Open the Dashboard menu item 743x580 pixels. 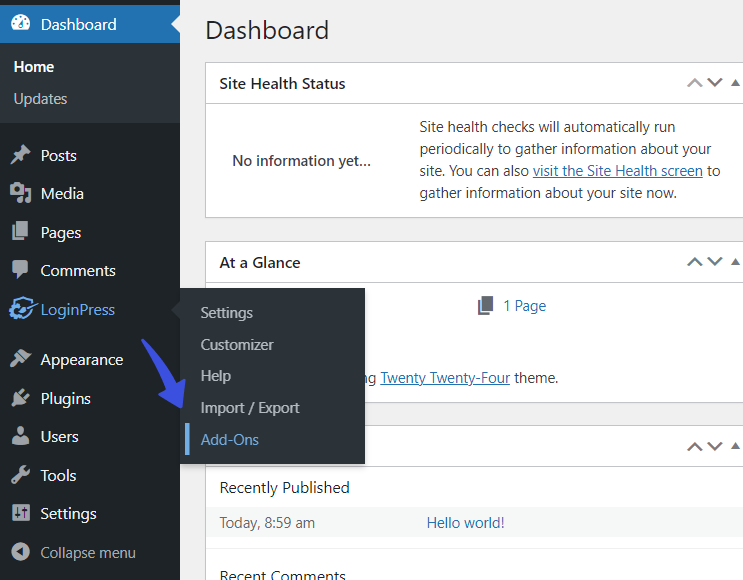tap(90, 24)
